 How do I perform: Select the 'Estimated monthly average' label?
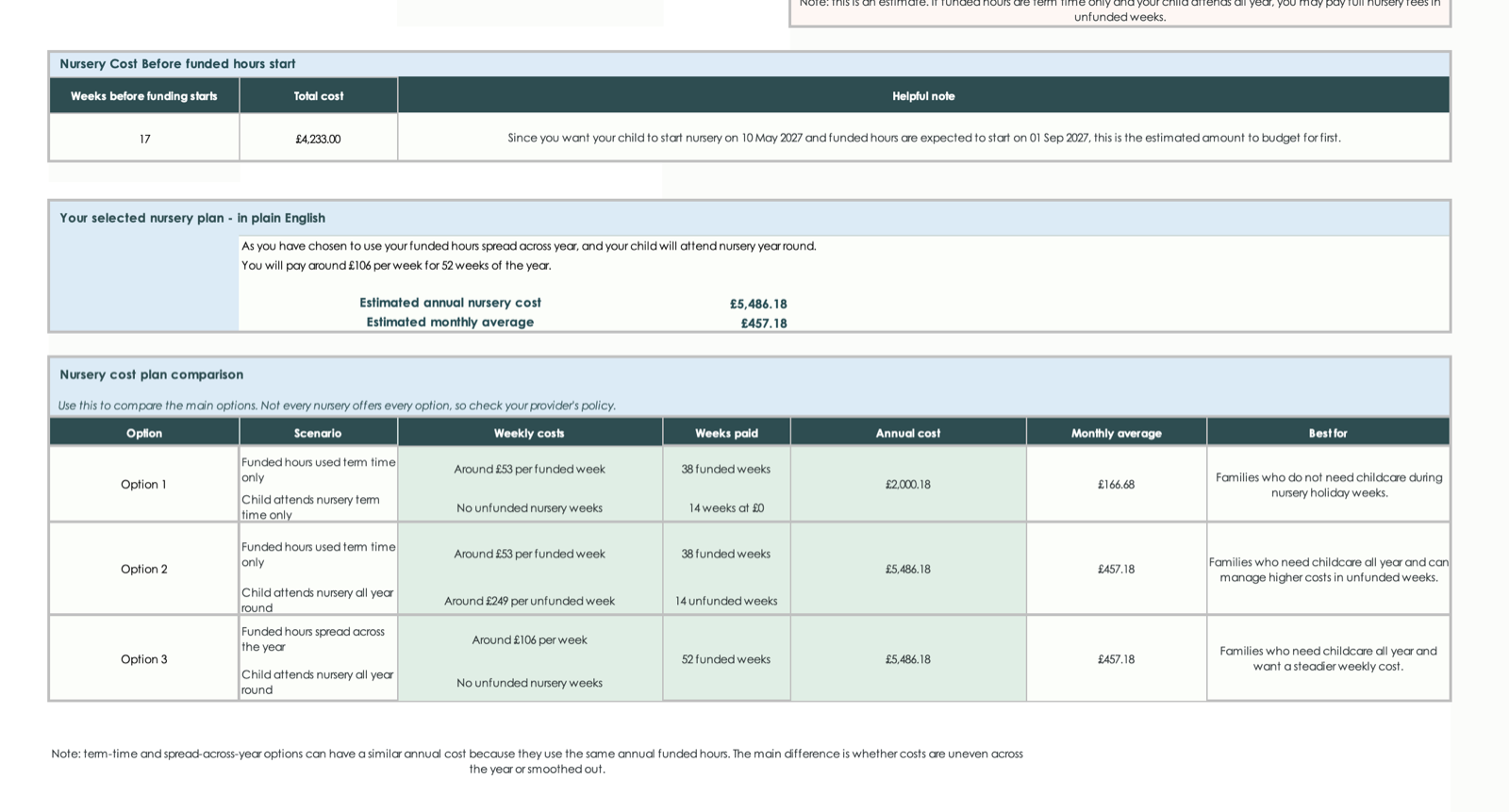450,323
